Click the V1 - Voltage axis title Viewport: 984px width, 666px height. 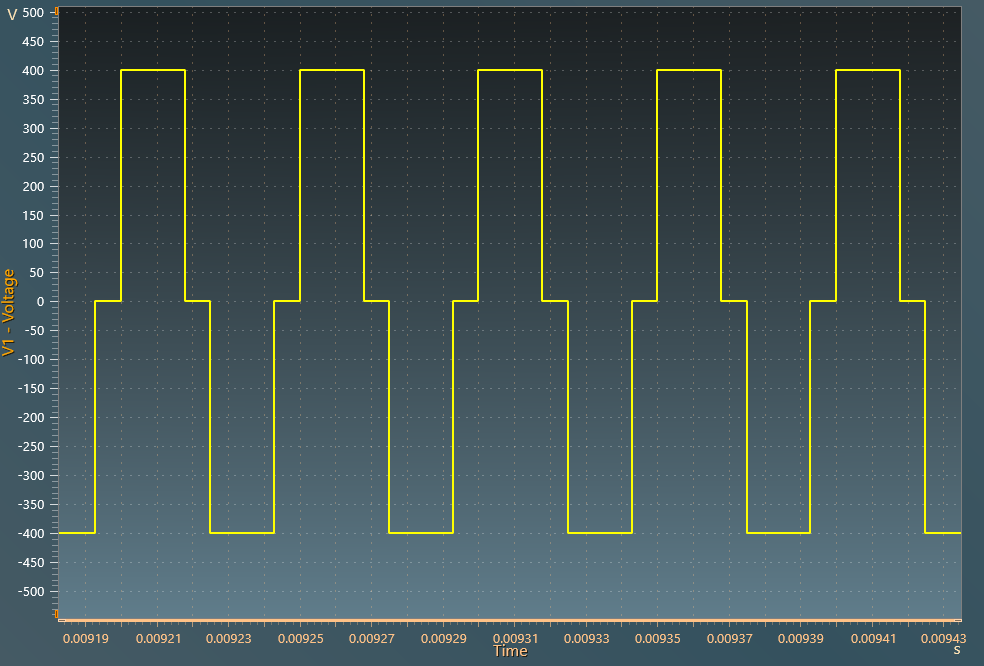pos(9,312)
